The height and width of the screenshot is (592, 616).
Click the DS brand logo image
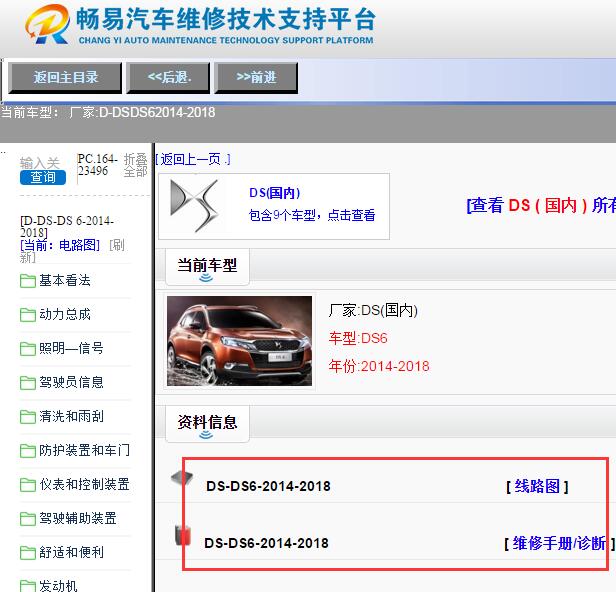194,205
